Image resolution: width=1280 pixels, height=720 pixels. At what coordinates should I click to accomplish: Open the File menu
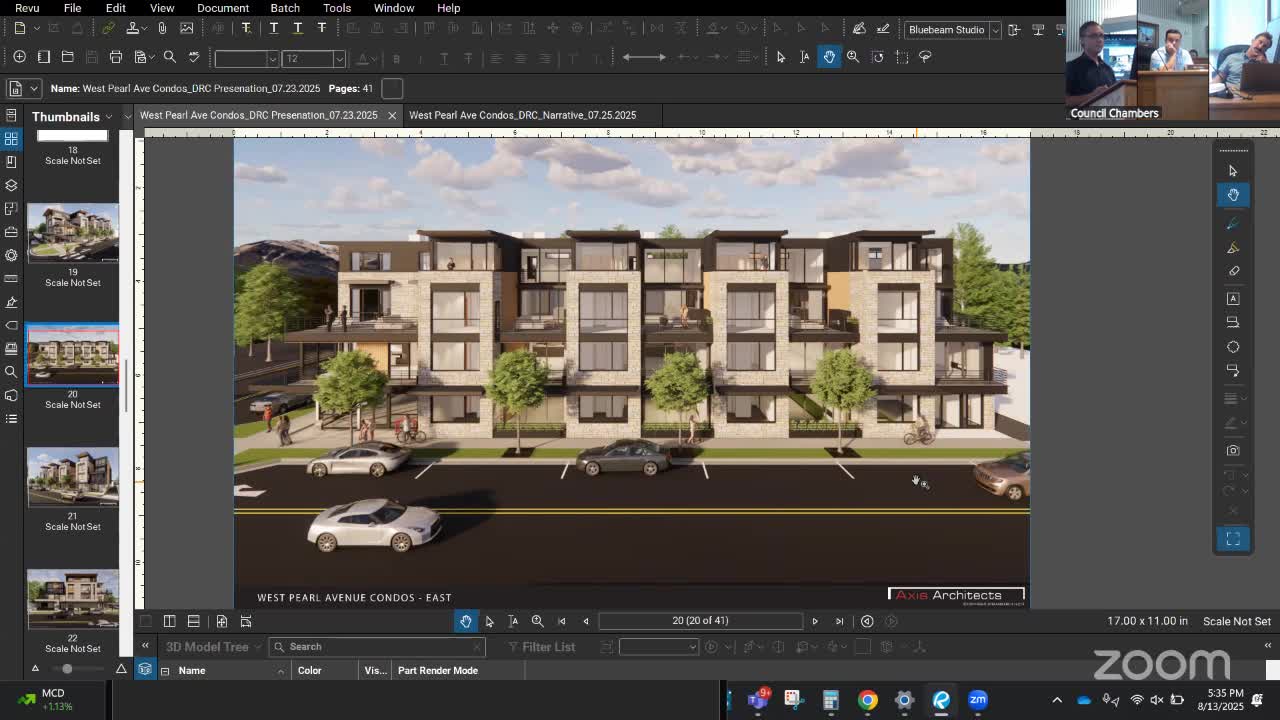click(x=73, y=8)
